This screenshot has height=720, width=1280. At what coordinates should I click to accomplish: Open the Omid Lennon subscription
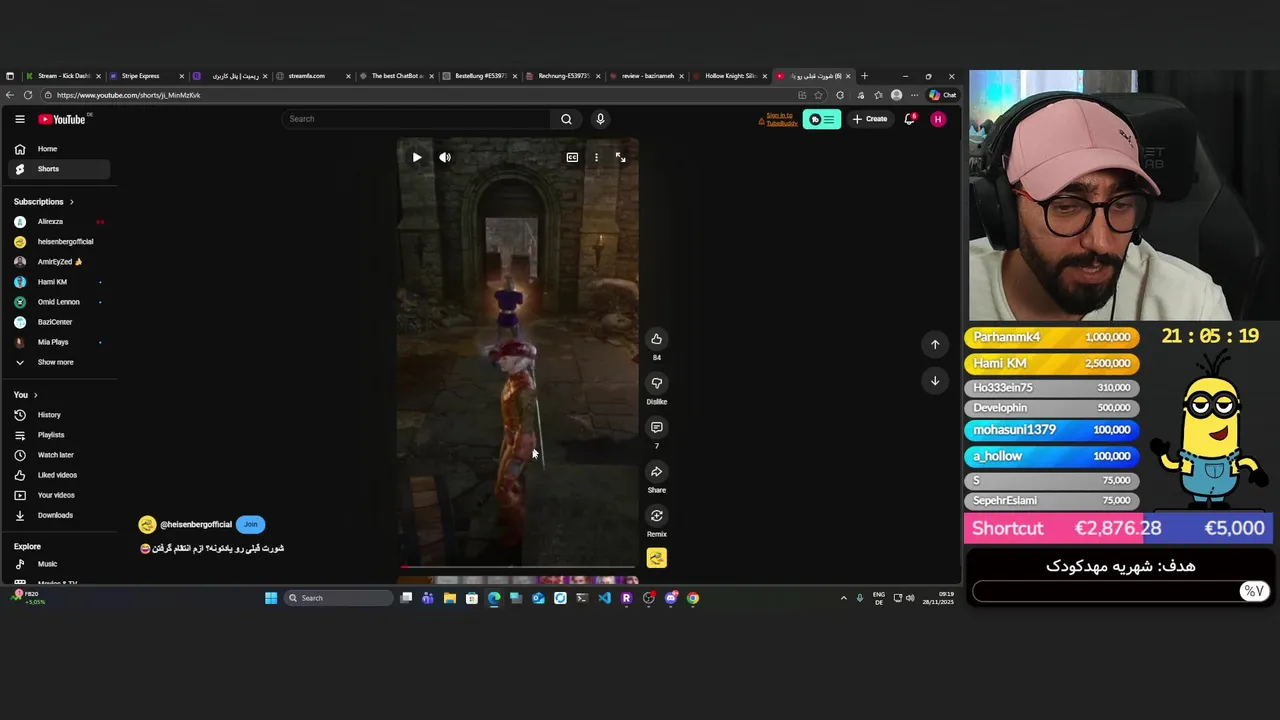60,302
